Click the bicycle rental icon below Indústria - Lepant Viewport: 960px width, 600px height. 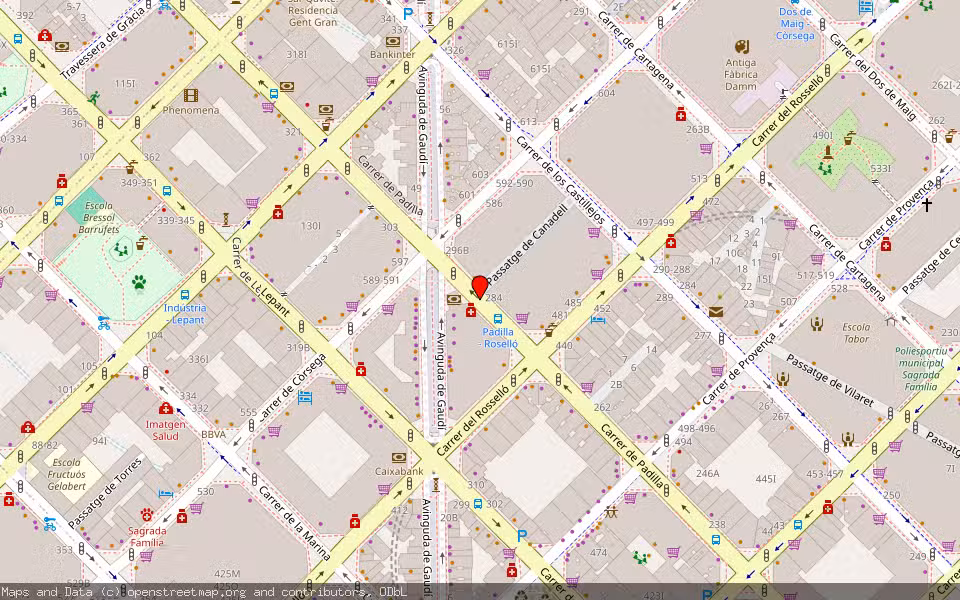(104, 323)
